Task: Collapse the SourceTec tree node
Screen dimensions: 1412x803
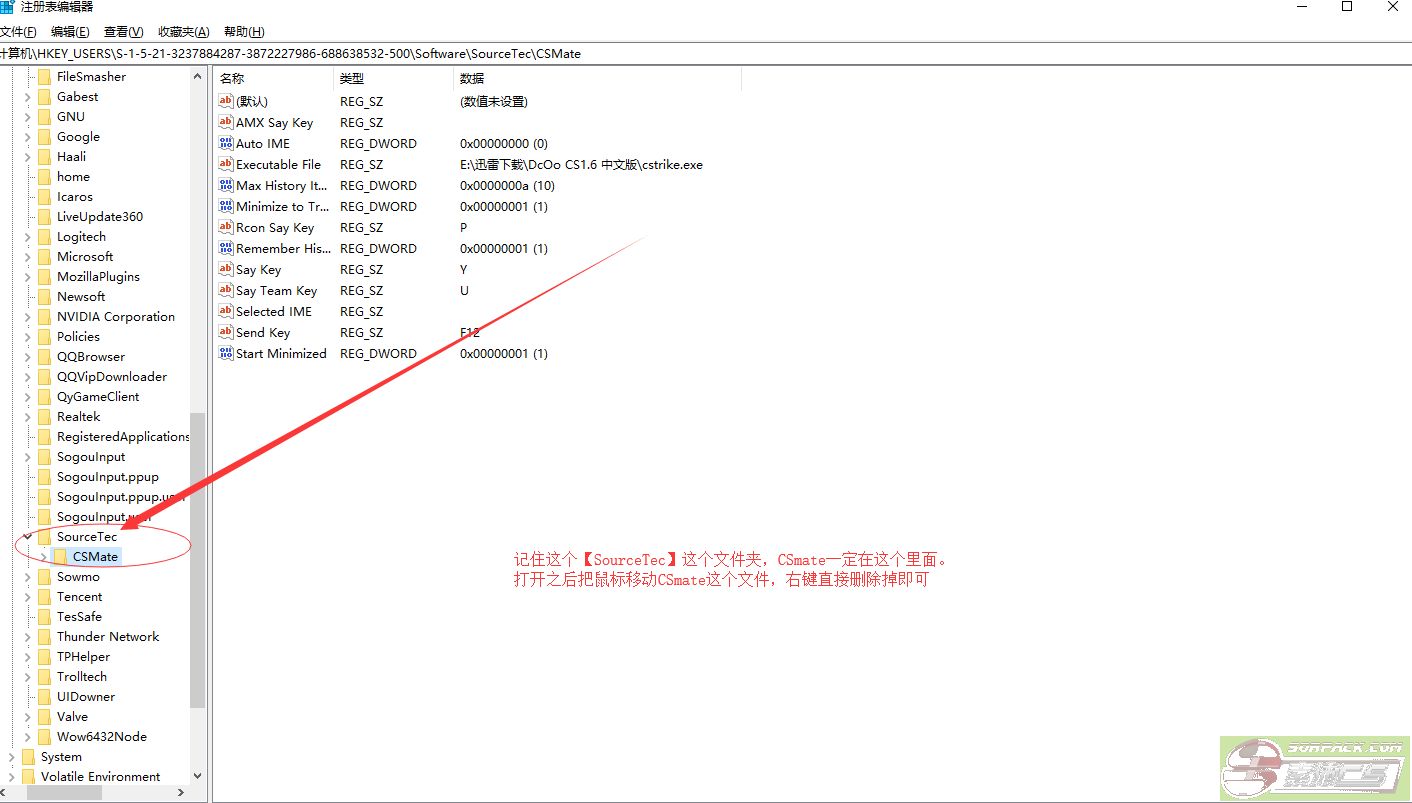Action: (x=28, y=537)
